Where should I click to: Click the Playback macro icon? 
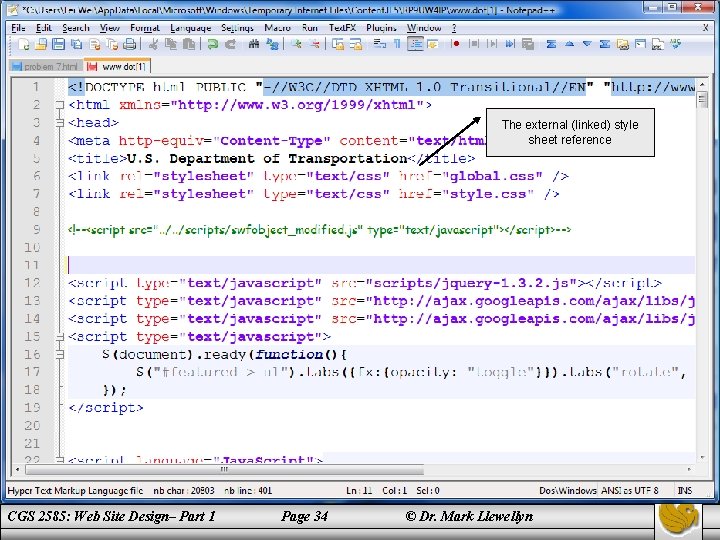(492, 45)
